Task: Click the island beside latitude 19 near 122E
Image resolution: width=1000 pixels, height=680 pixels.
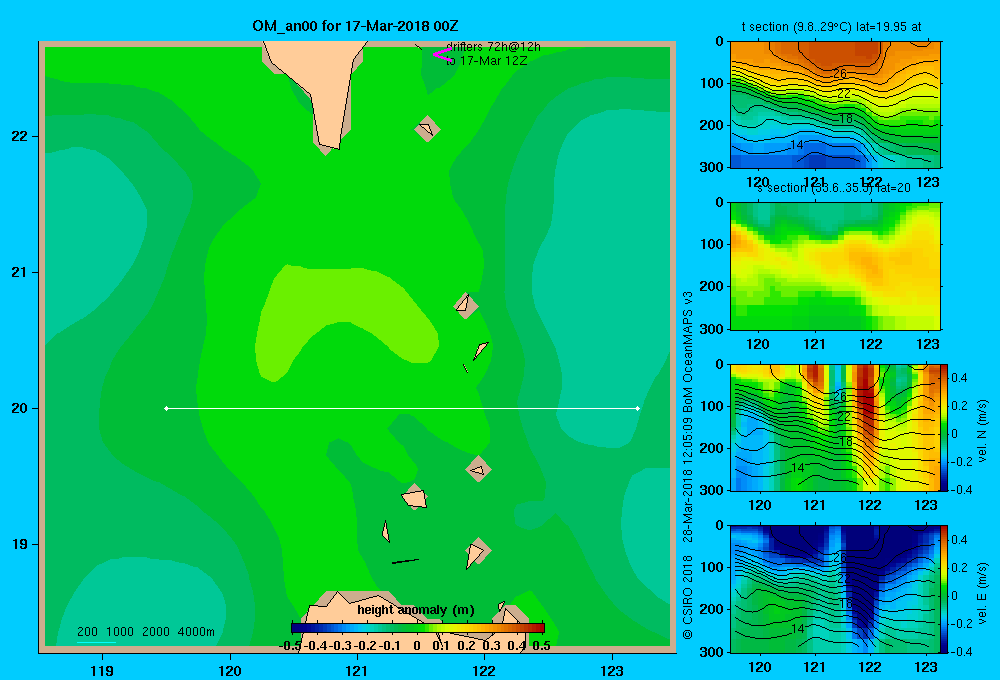Action: pos(476,552)
